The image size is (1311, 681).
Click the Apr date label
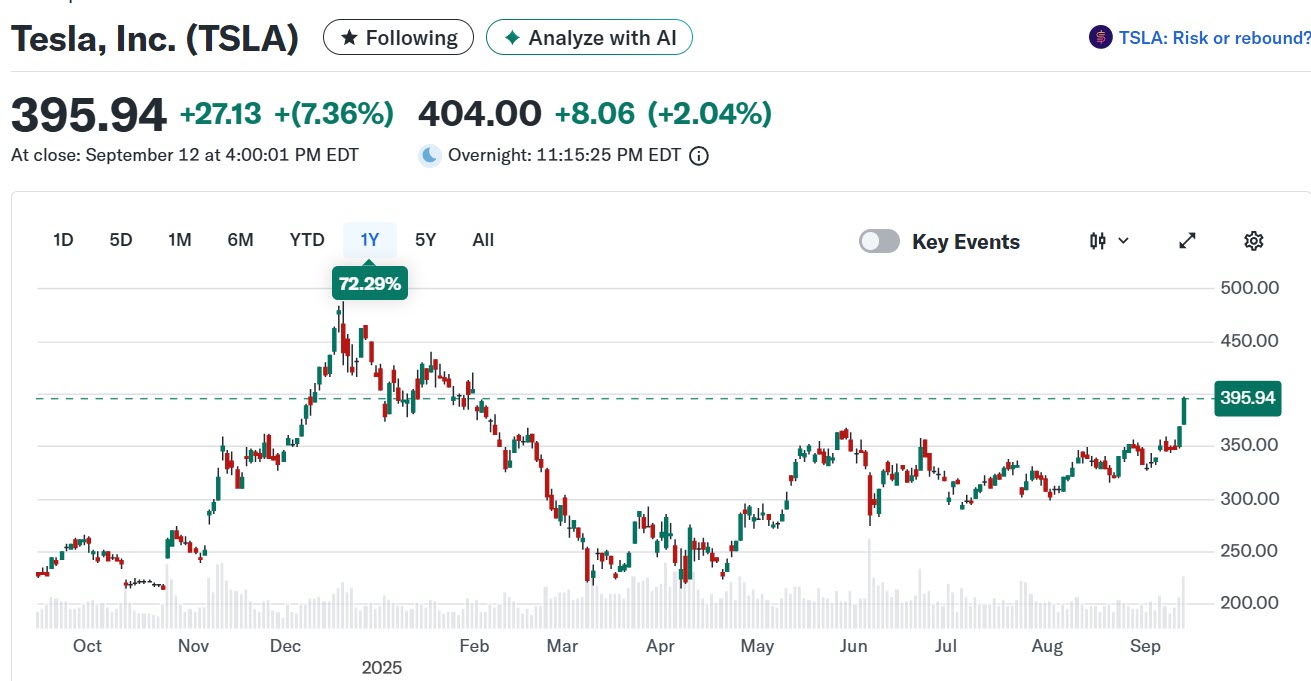[660, 646]
